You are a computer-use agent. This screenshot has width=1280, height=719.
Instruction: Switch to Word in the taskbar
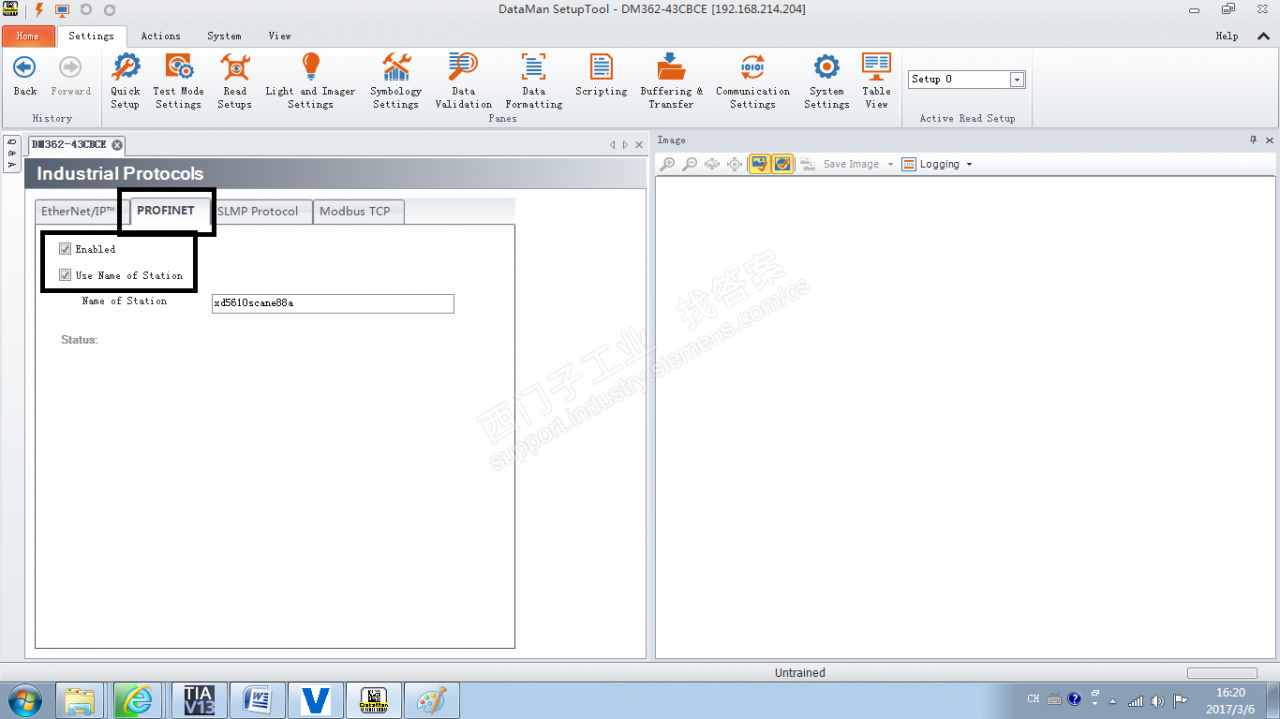pos(258,699)
